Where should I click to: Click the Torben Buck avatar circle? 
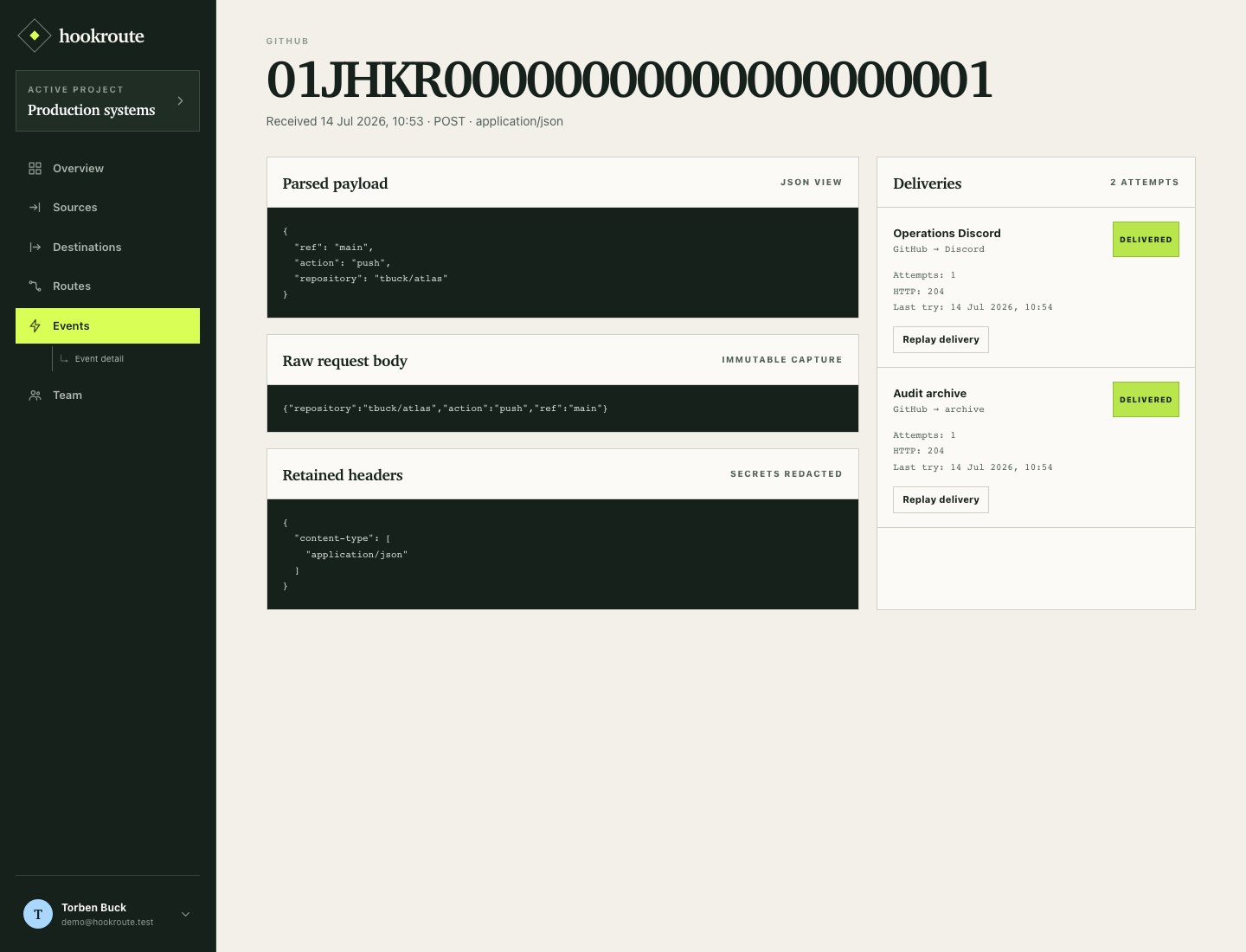point(38,914)
